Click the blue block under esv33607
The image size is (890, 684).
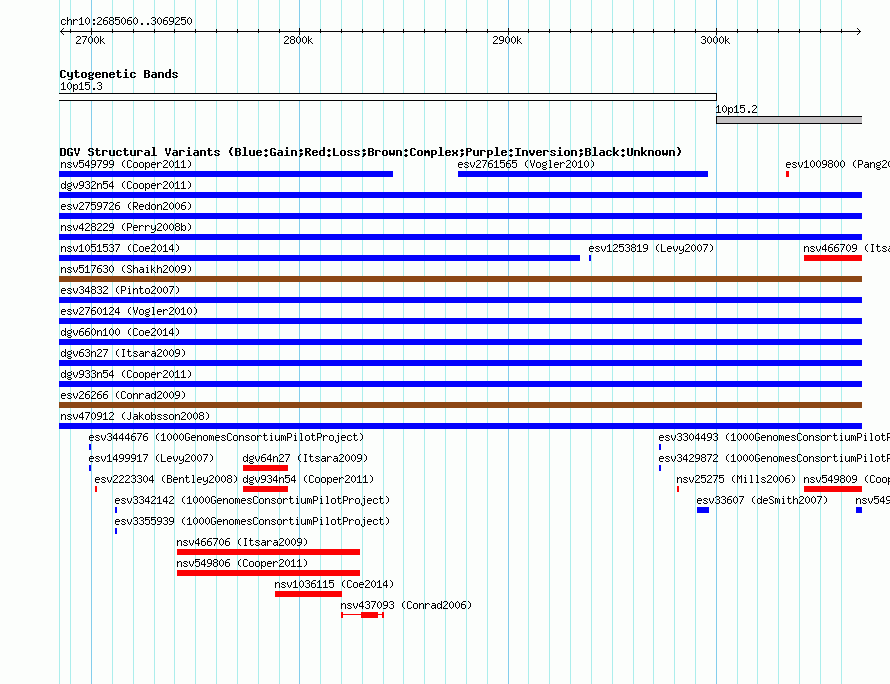tap(703, 510)
